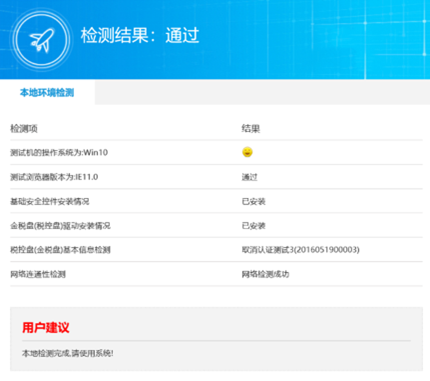Click 已安装 result for 基础安全控件

(253, 201)
